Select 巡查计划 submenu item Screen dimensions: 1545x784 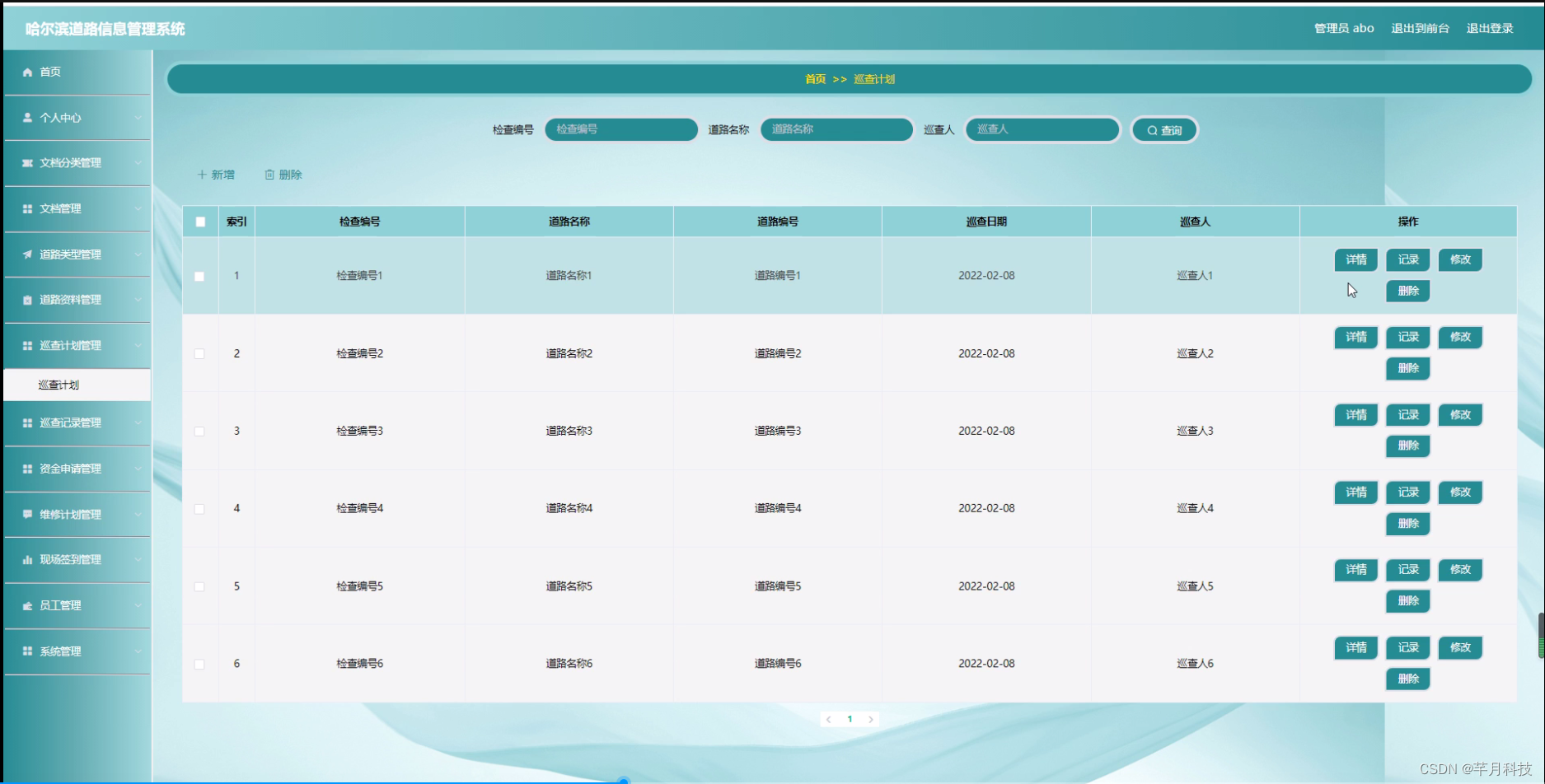coord(59,384)
